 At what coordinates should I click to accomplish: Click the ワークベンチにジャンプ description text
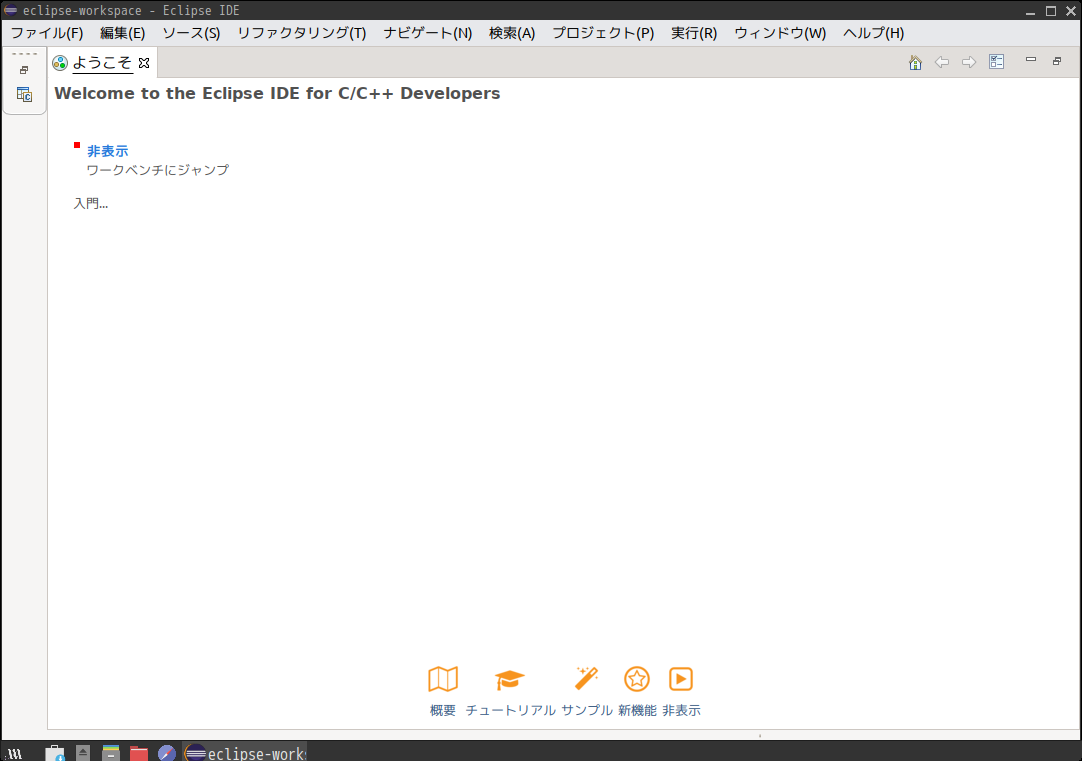(158, 170)
